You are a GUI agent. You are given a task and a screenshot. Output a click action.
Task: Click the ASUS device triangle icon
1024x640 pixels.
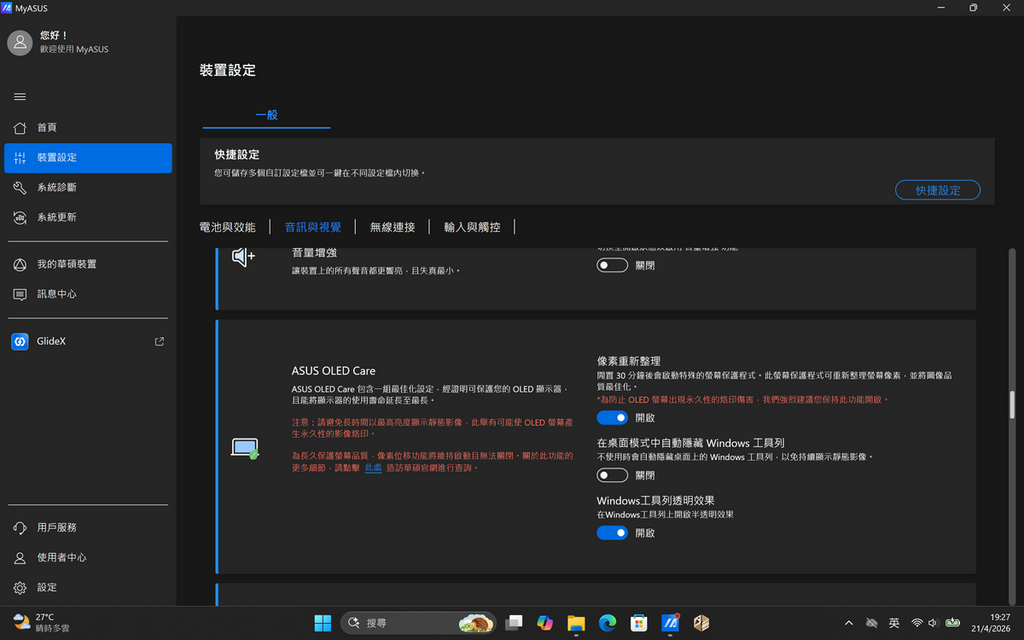pyautogui.click(x=20, y=264)
